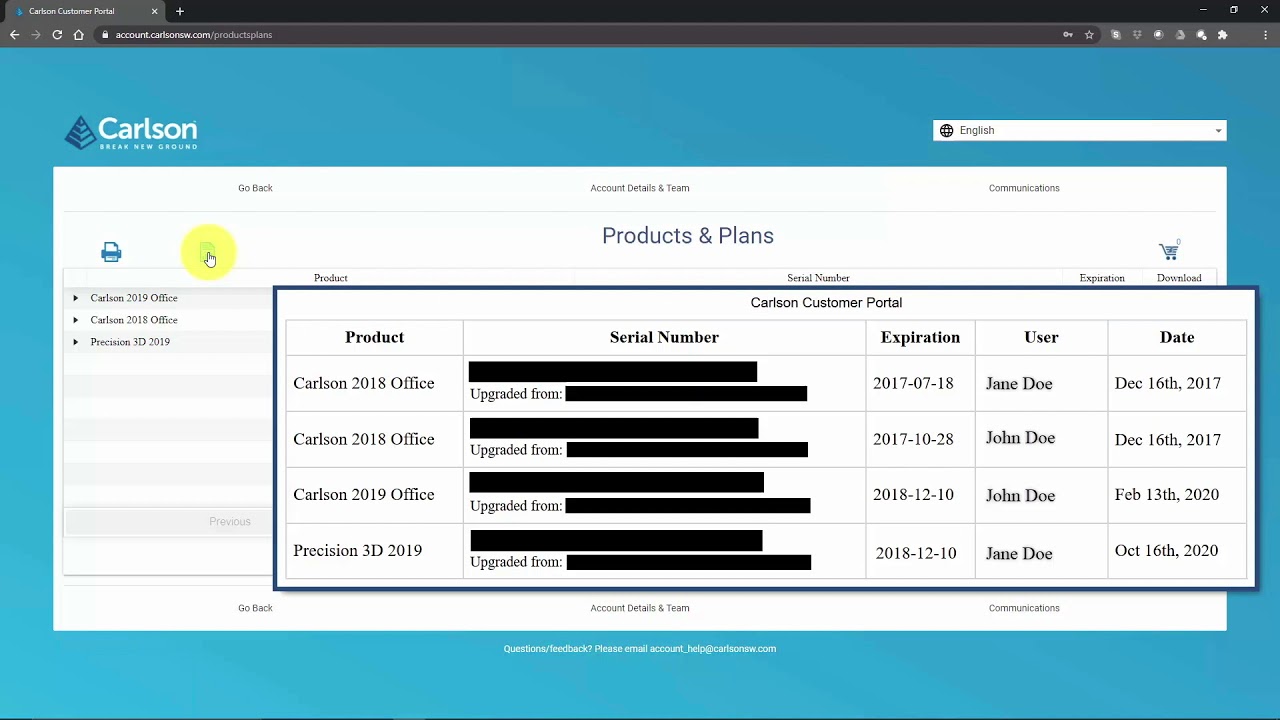Go back in browser history

click(14, 35)
